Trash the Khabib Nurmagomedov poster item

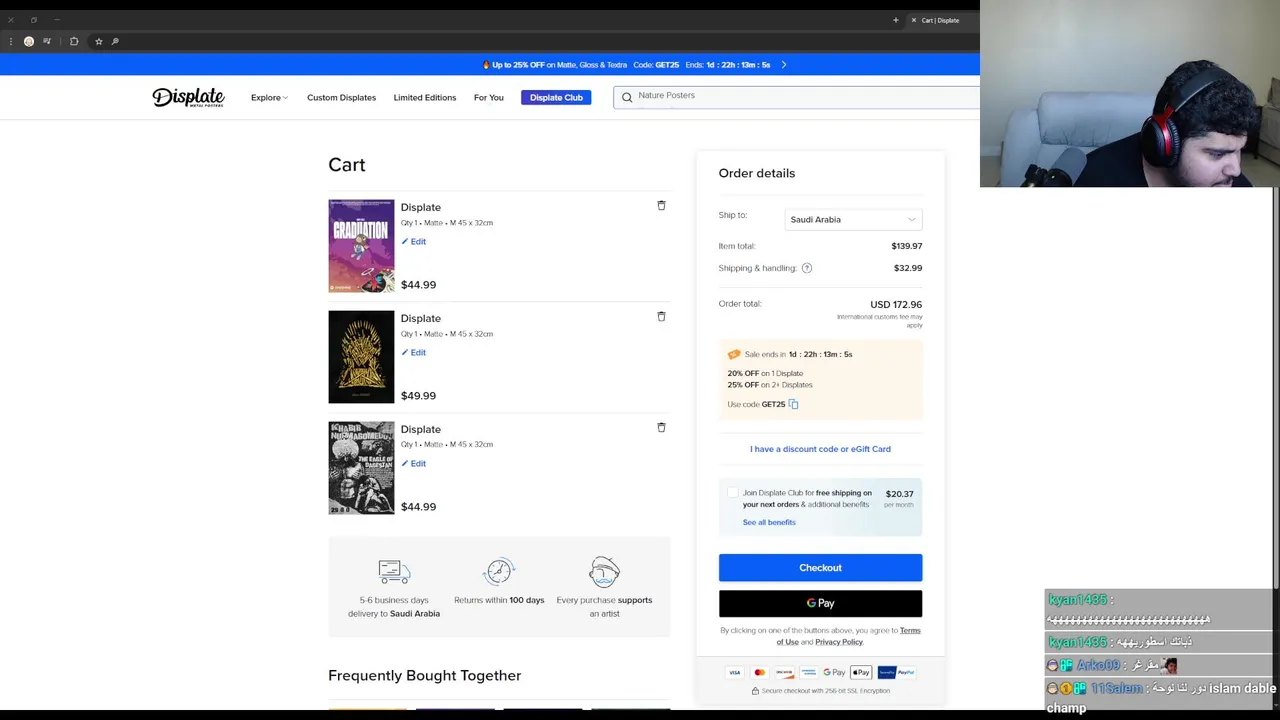[661, 427]
